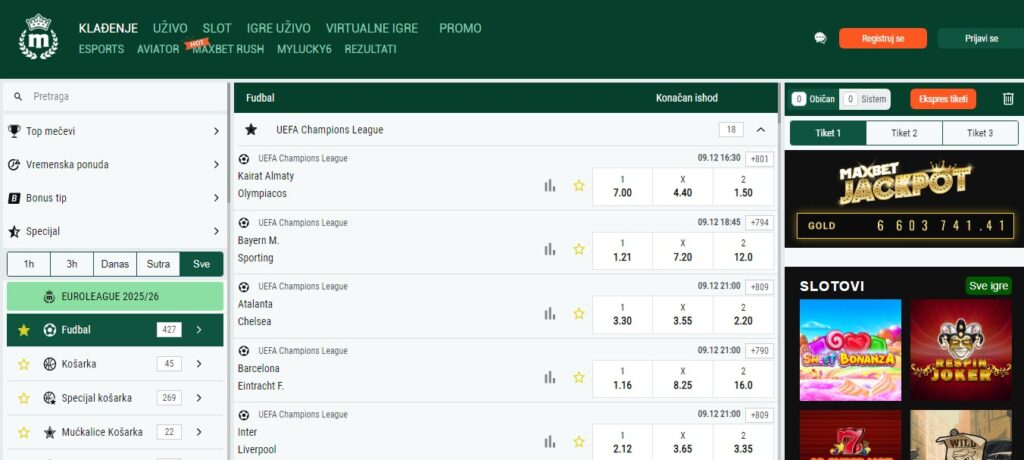
Task: Favorite the Atalanta vs Chelsea match
Action: click(x=579, y=314)
